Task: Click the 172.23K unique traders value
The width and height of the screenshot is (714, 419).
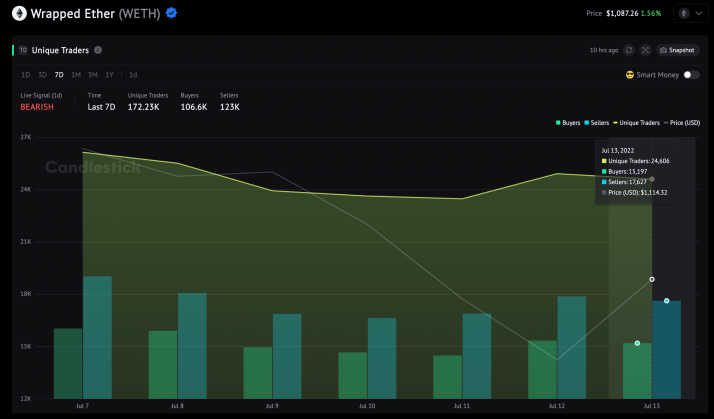Action: point(143,107)
